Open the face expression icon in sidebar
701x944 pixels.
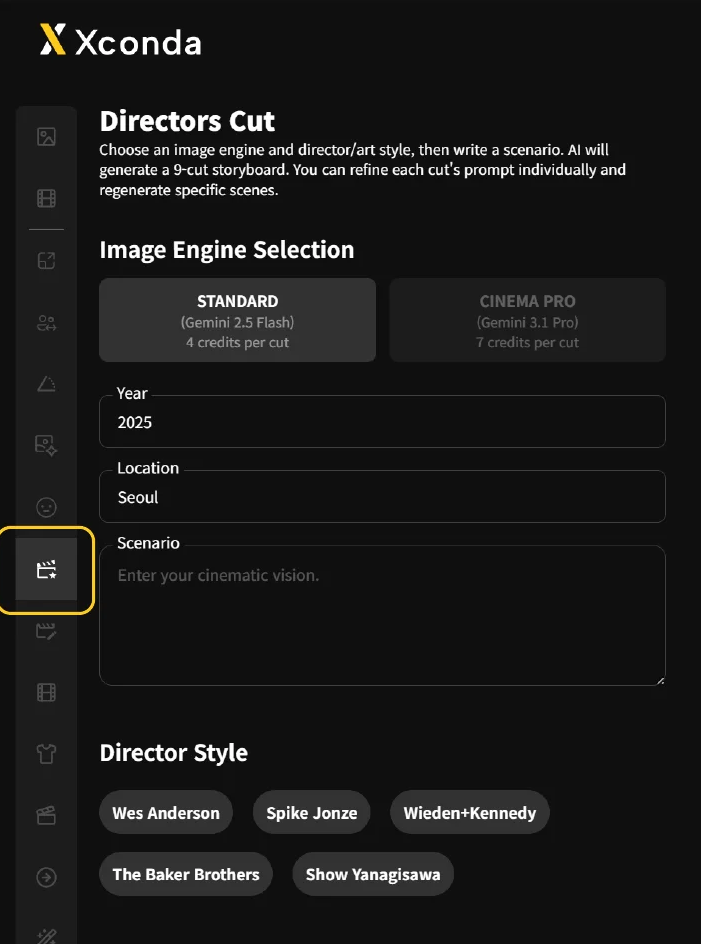46,508
